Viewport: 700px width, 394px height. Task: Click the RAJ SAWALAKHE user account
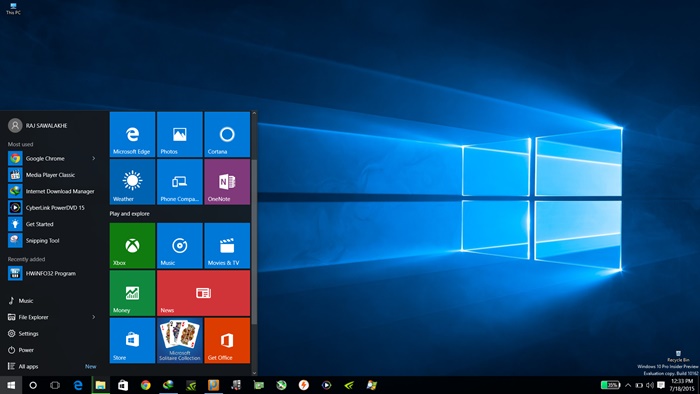(x=38, y=125)
